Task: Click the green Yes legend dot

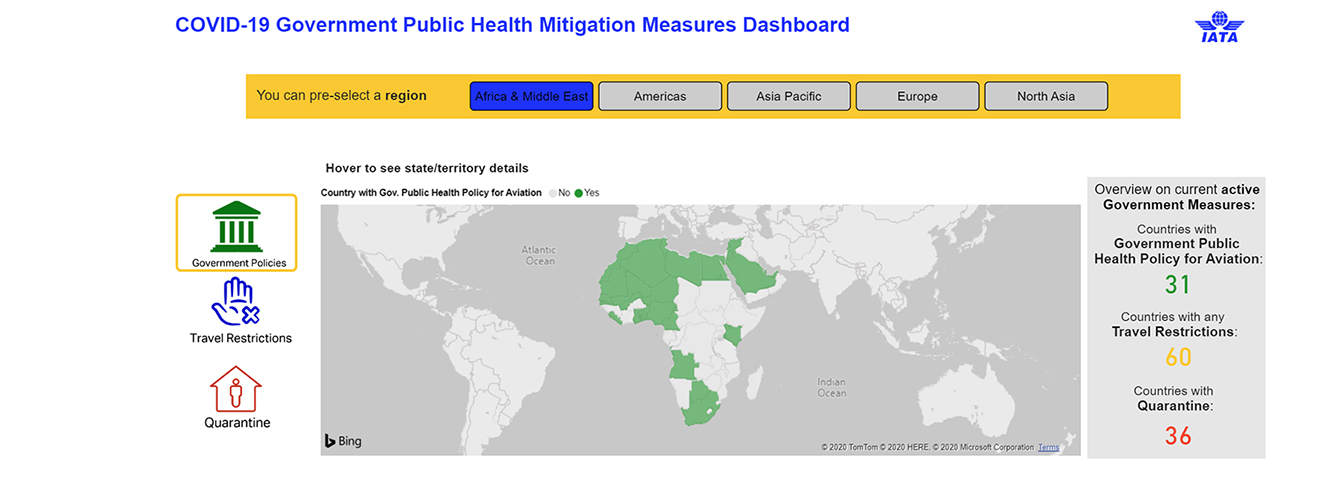Action: click(x=578, y=193)
